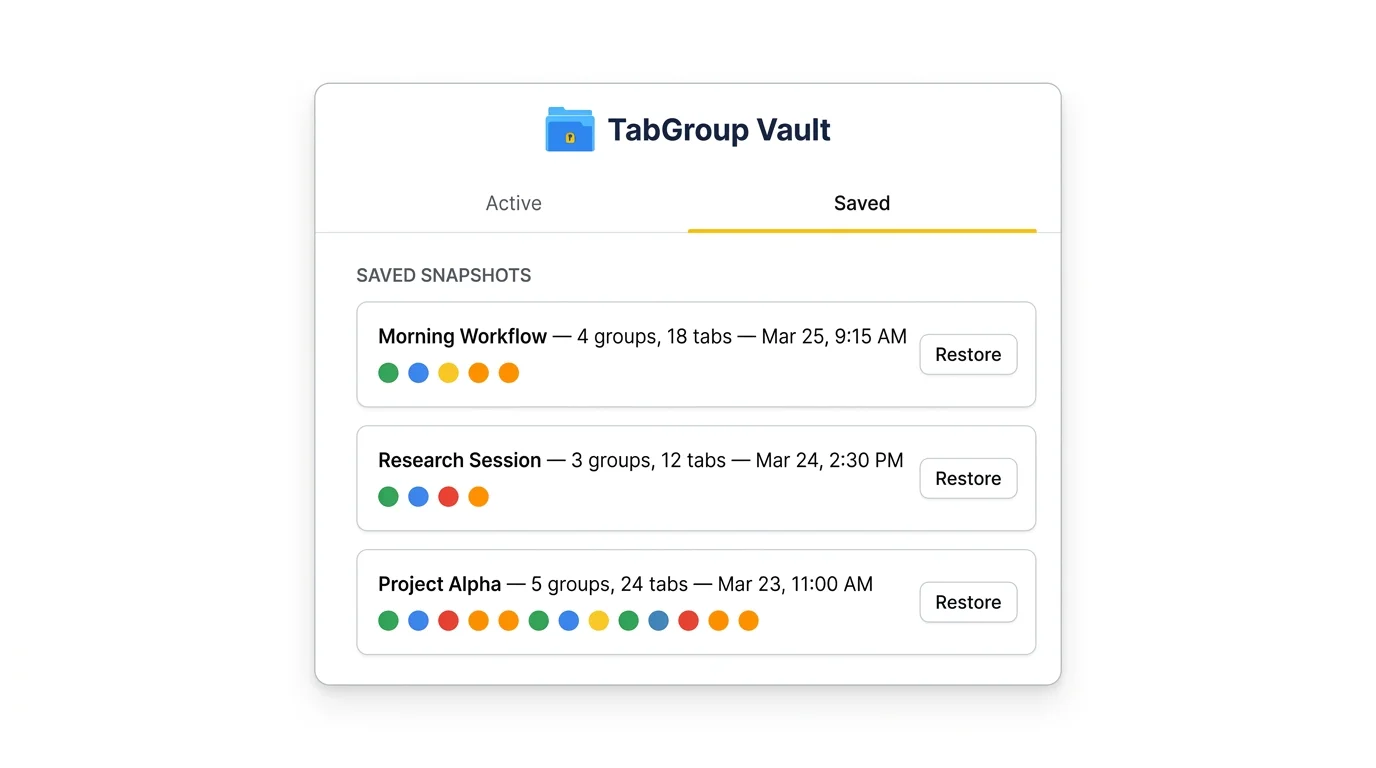Screen dimensions: 1376x768
Task: Select the Morning Workflow snapshot entry
Action: (697, 354)
